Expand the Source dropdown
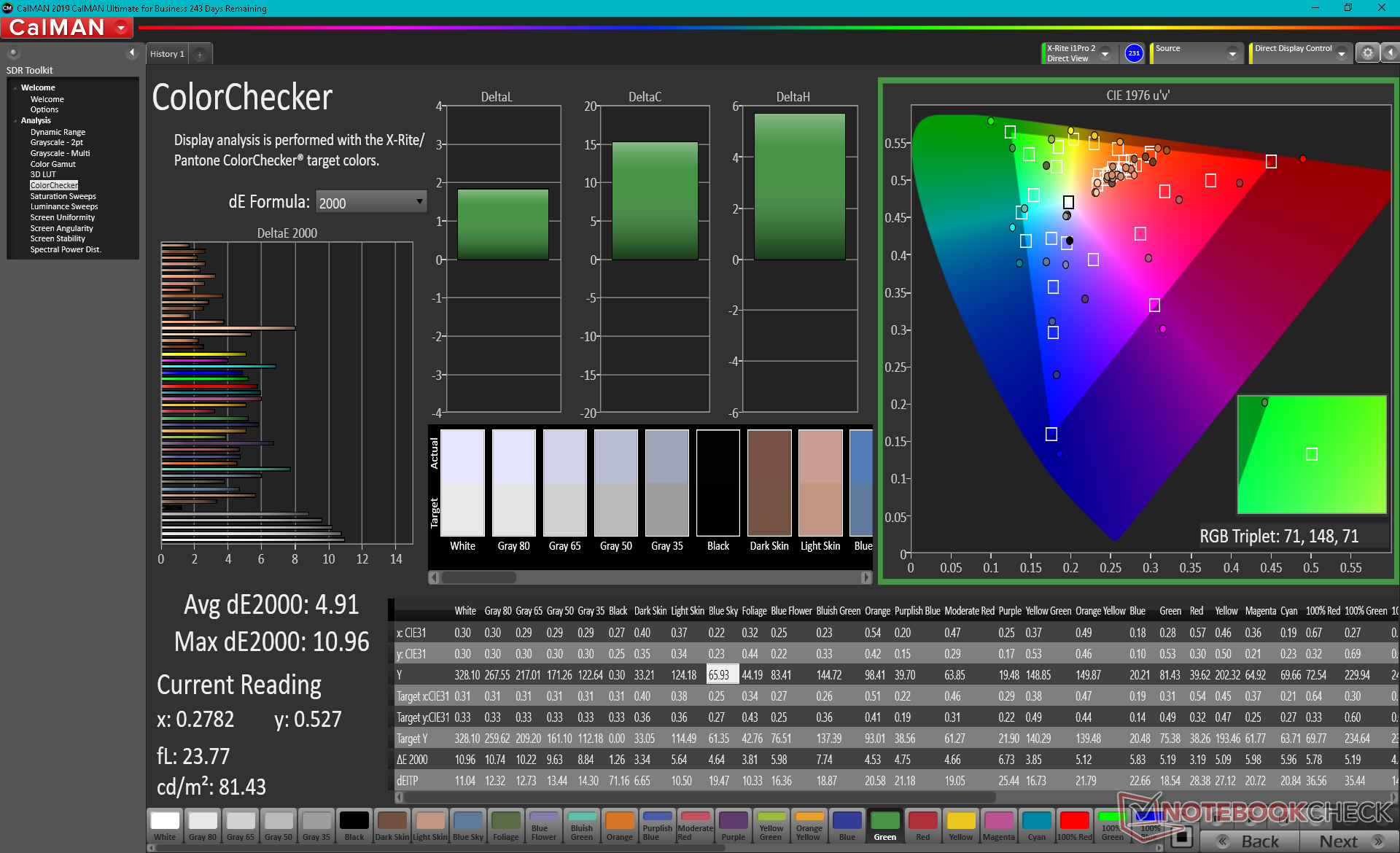Viewport: 1400px width, 853px height. click(x=1232, y=54)
